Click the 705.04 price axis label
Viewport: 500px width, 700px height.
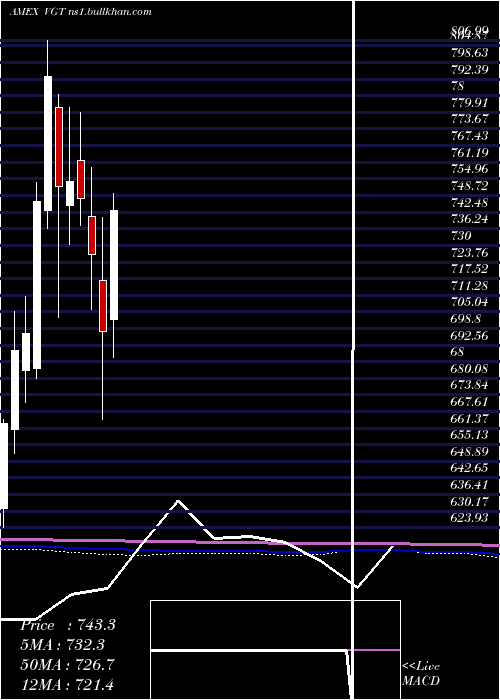[x=470, y=302]
